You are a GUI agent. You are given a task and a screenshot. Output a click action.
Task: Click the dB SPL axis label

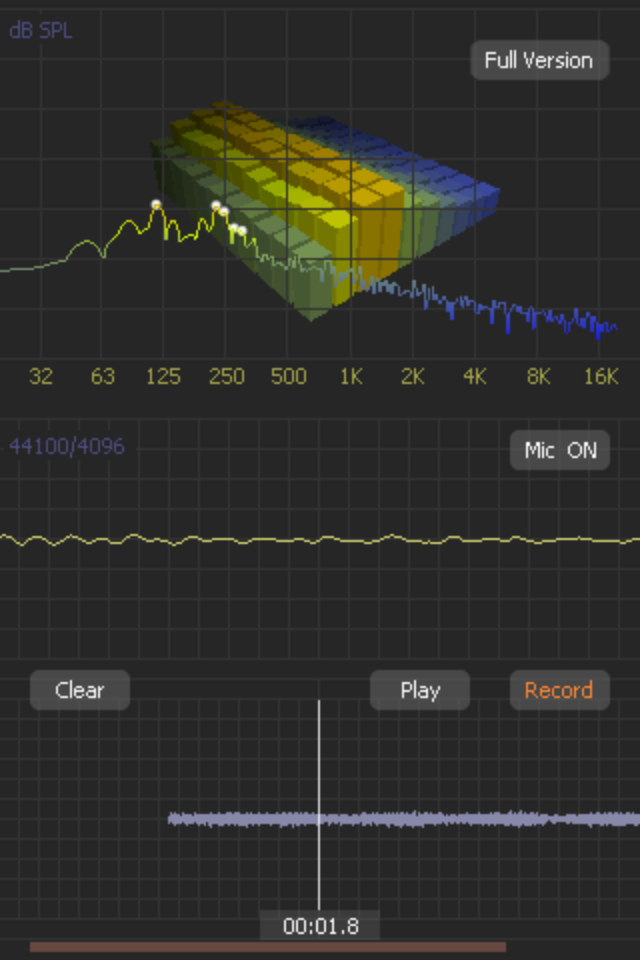tap(41, 31)
